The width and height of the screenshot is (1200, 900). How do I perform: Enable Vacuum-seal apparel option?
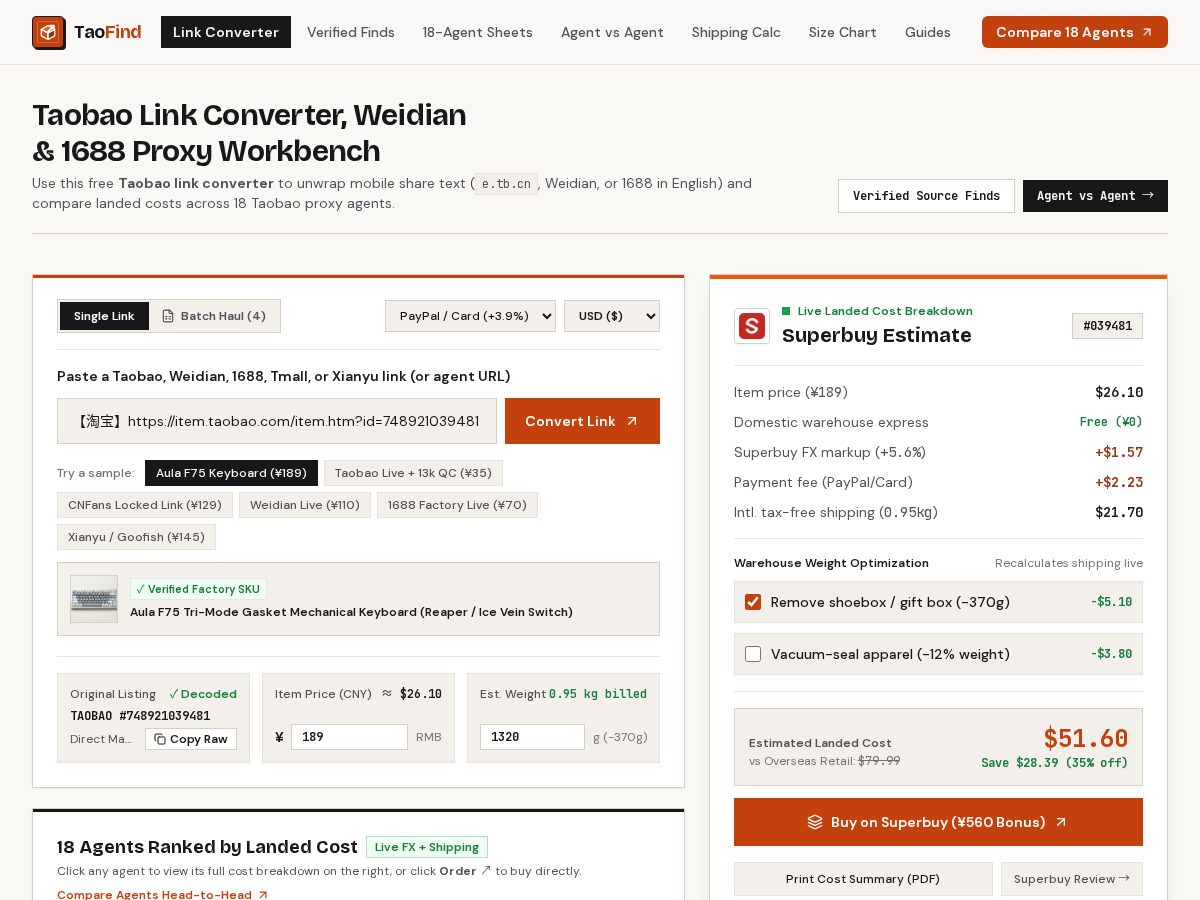(x=753, y=654)
